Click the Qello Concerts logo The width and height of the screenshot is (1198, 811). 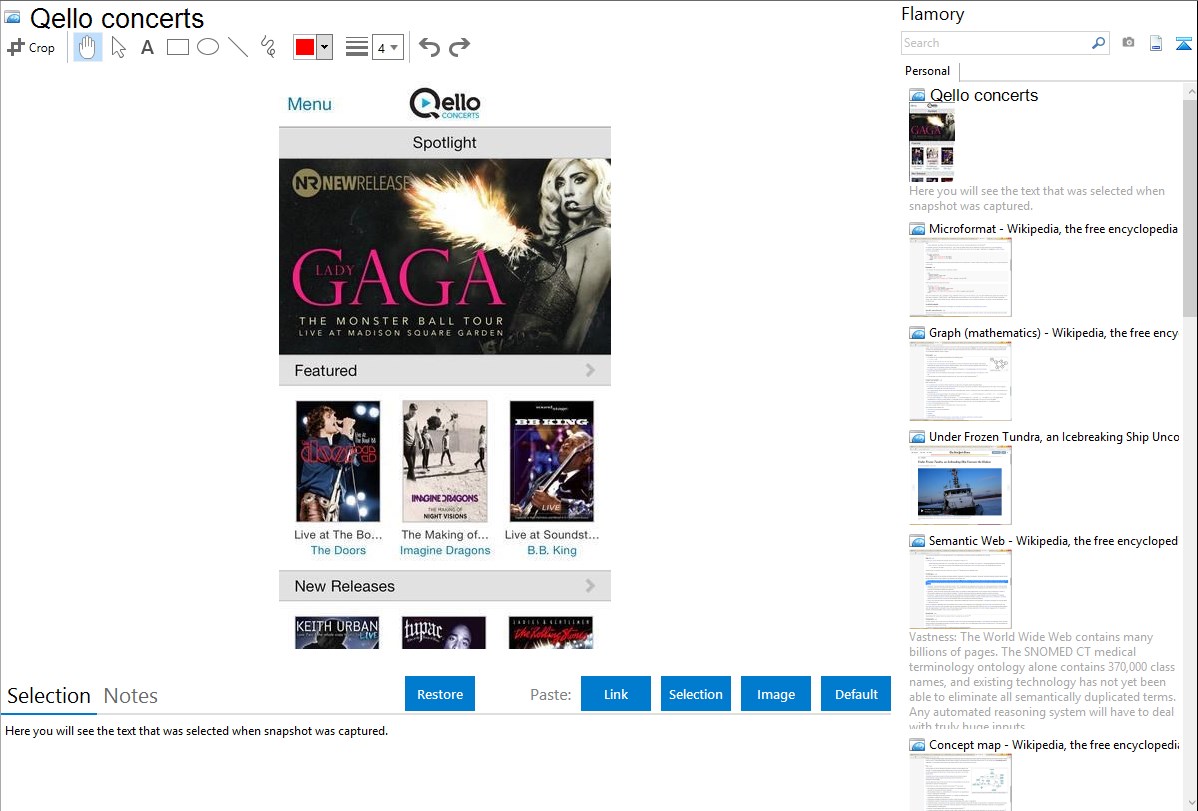[445, 103]
